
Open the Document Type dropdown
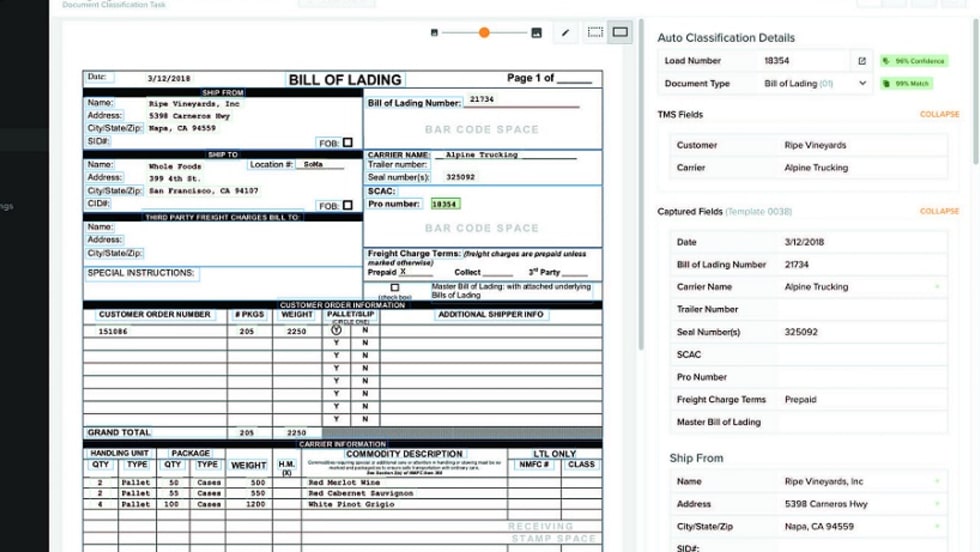[x=862, y=84]
